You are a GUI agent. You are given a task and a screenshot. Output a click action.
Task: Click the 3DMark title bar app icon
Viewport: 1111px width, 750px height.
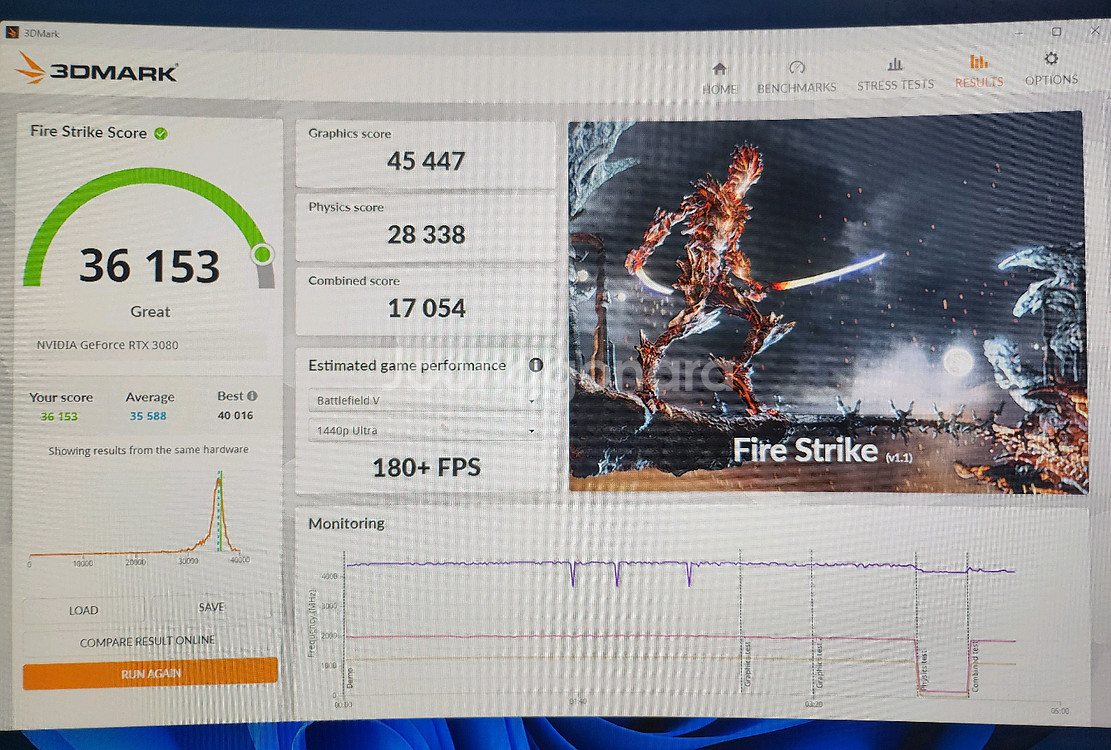click(12, 33)
